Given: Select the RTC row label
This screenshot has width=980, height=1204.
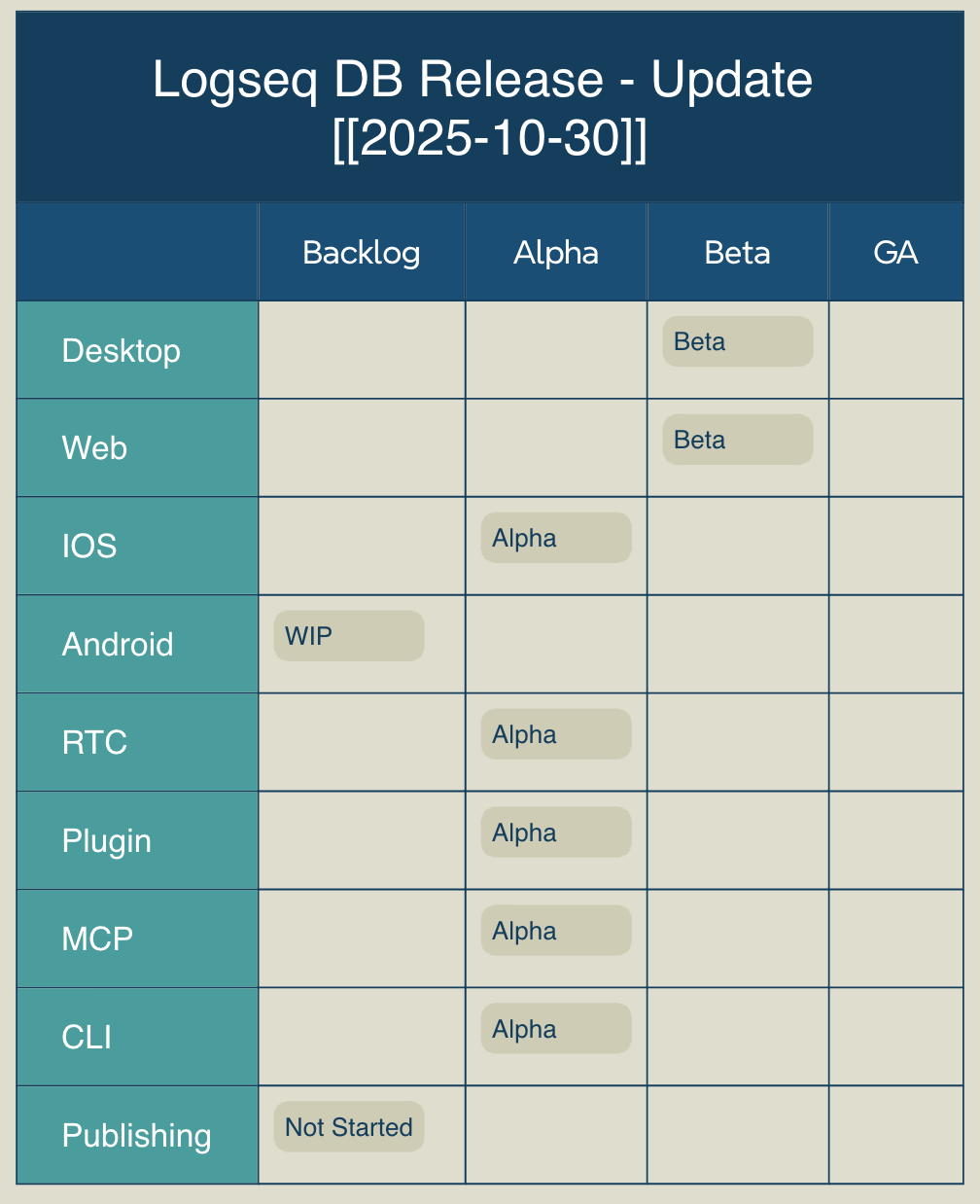Looking at the screenshot, I should coord(95,743).
